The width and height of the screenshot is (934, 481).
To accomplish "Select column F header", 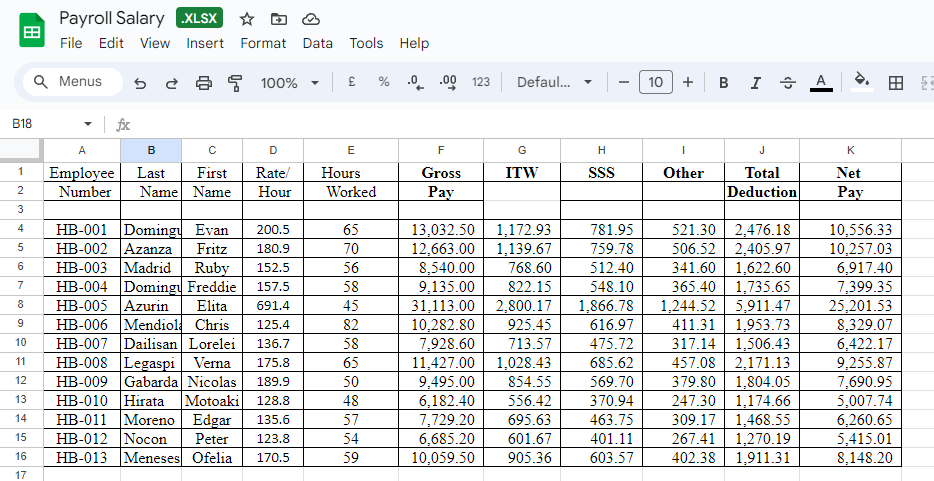I will [441, 151].
